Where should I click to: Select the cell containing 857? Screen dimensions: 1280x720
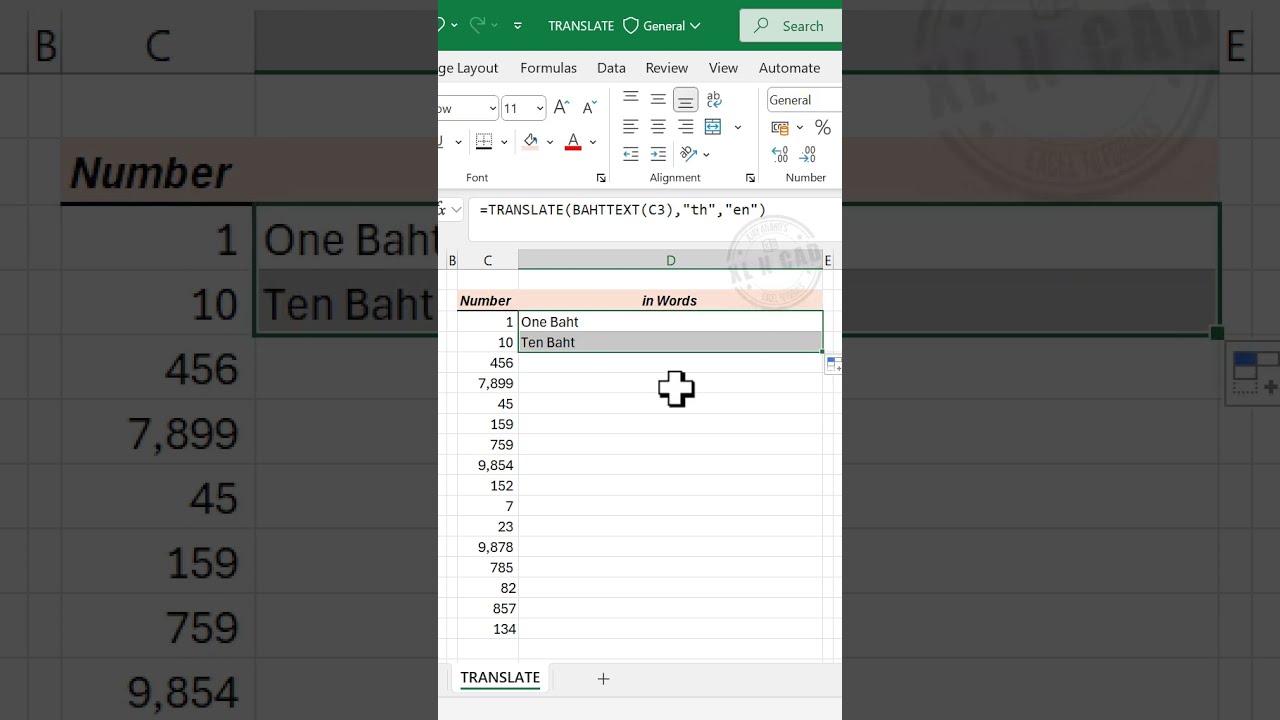tap(487, 608)
